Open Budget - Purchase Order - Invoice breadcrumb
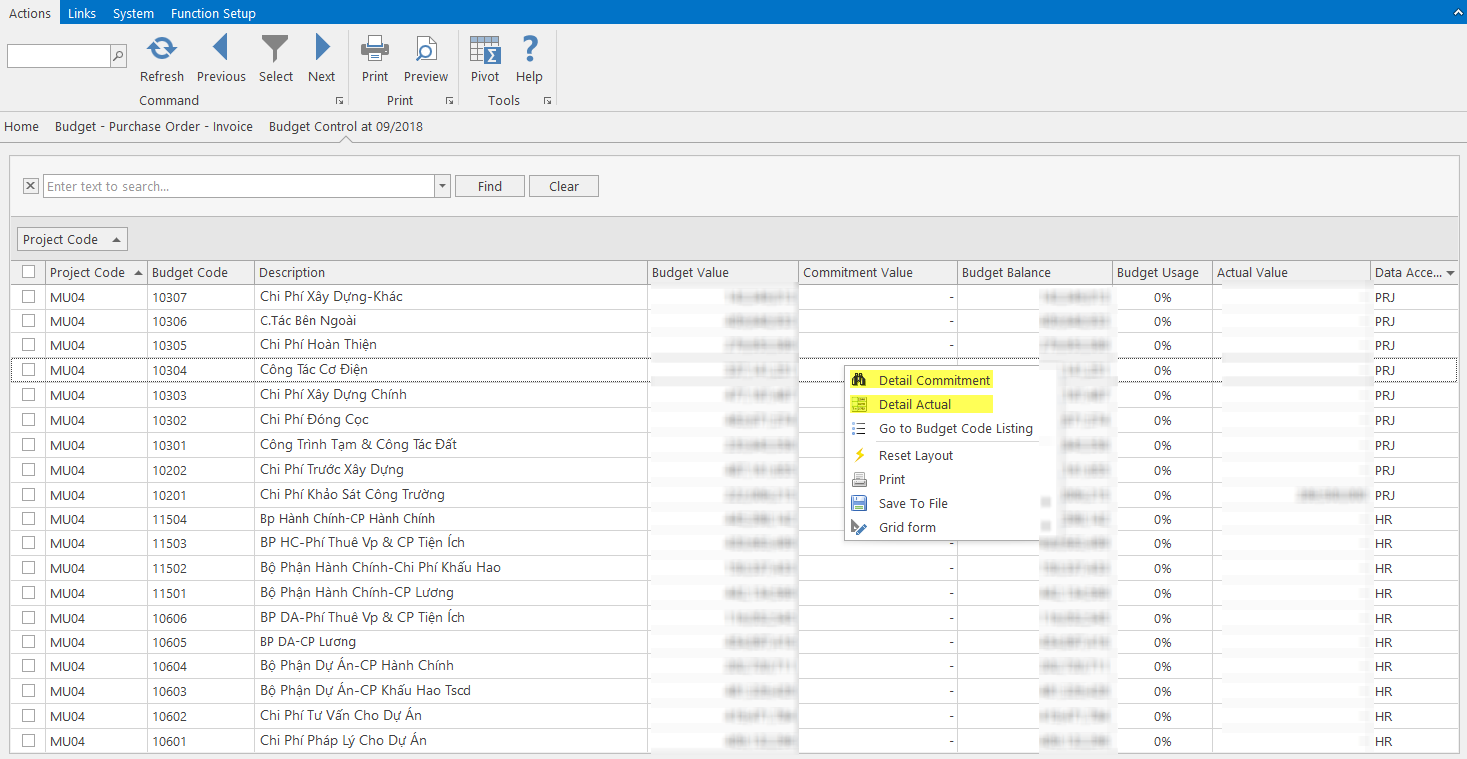The image size is (1467, 759). [x=154, y=127]
